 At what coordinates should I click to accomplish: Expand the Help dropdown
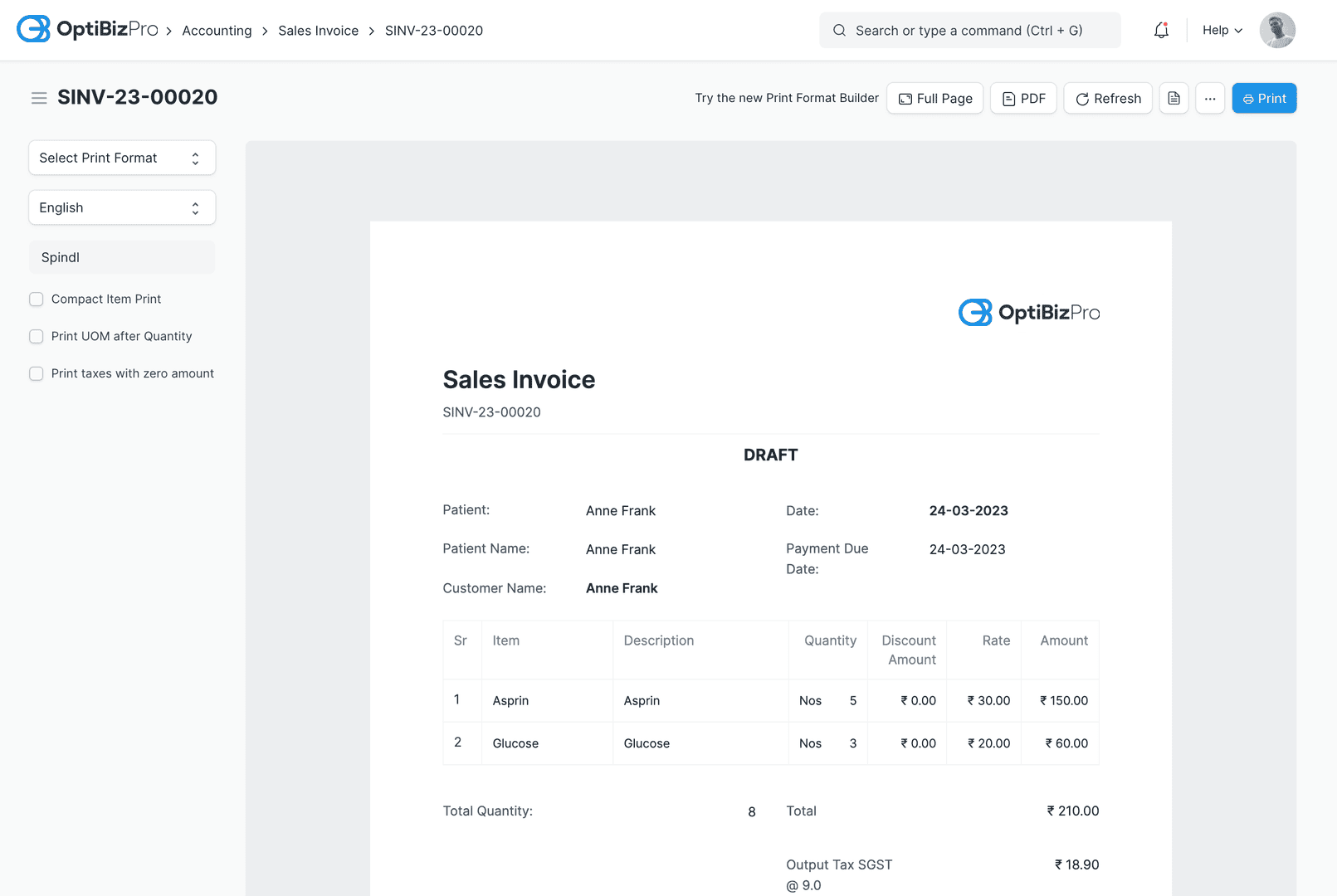click(x=1221, y=30)
